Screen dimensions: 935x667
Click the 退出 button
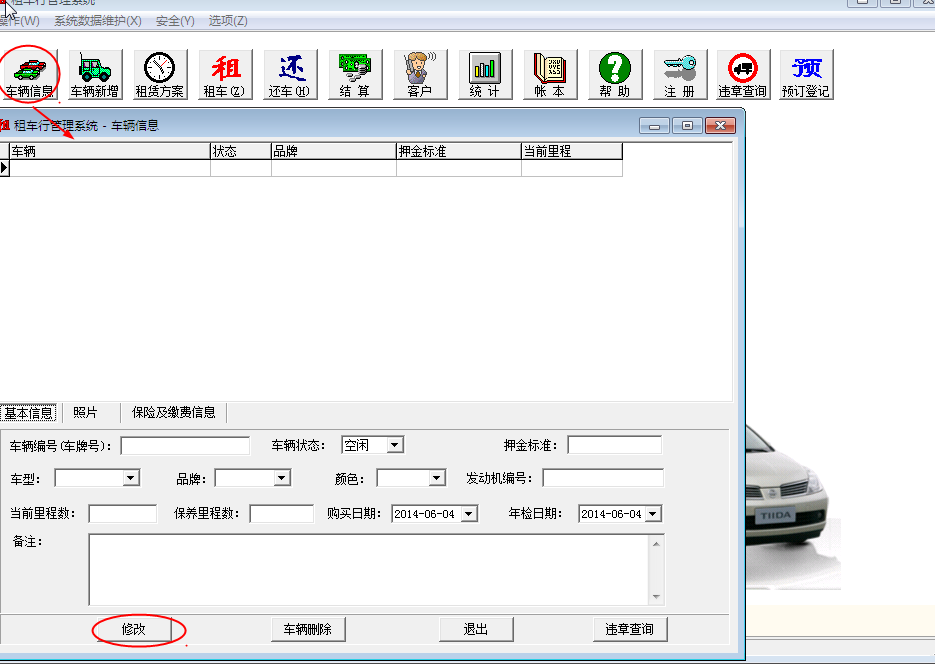coord(476,629)
